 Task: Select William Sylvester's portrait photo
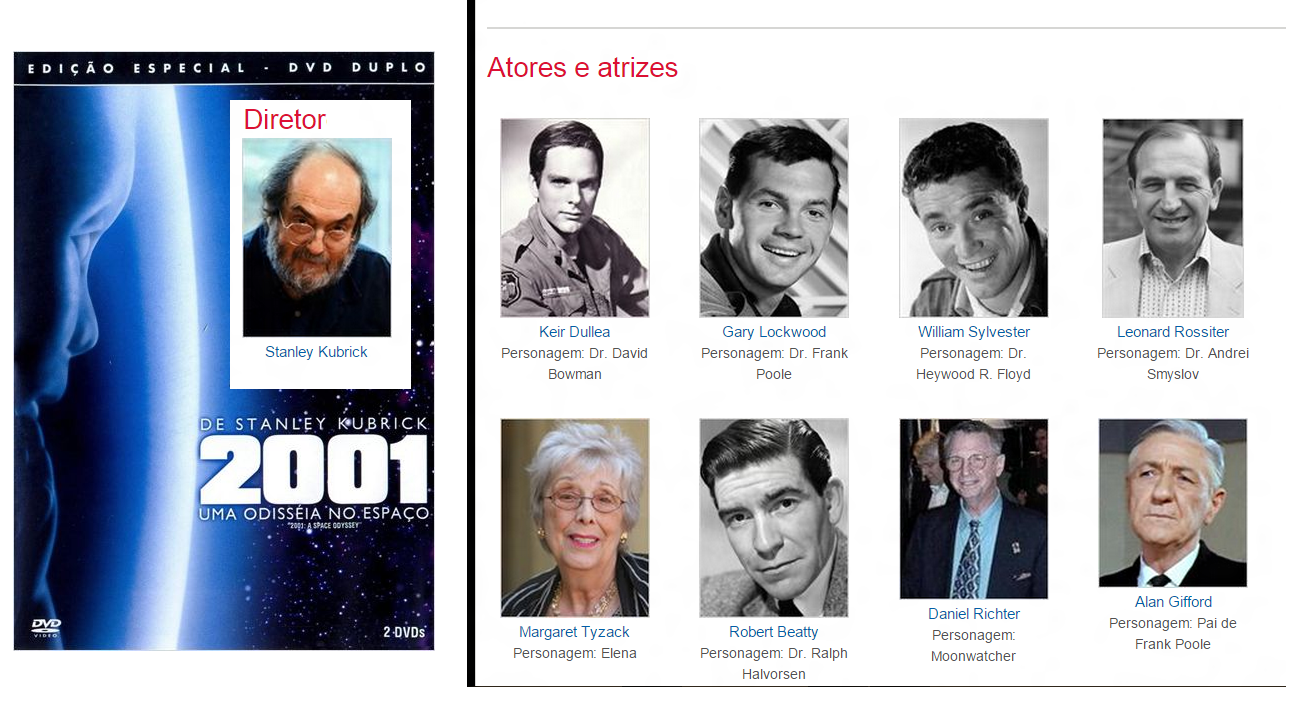[974, 218]
